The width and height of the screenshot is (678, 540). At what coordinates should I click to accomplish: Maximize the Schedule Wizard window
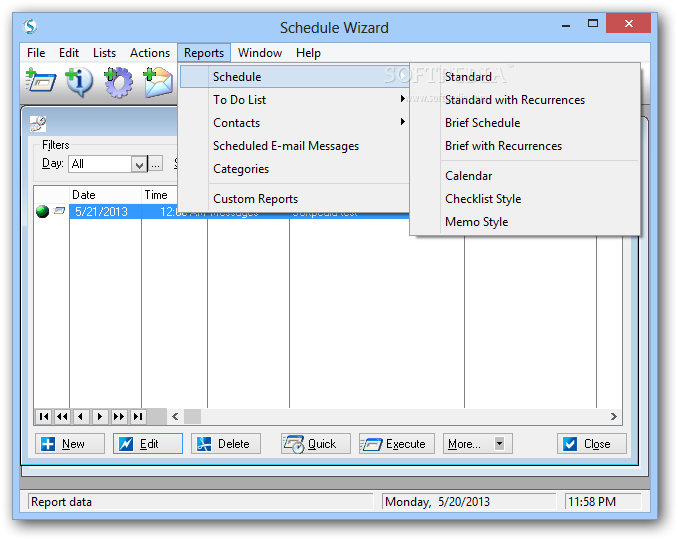point(593,23)
